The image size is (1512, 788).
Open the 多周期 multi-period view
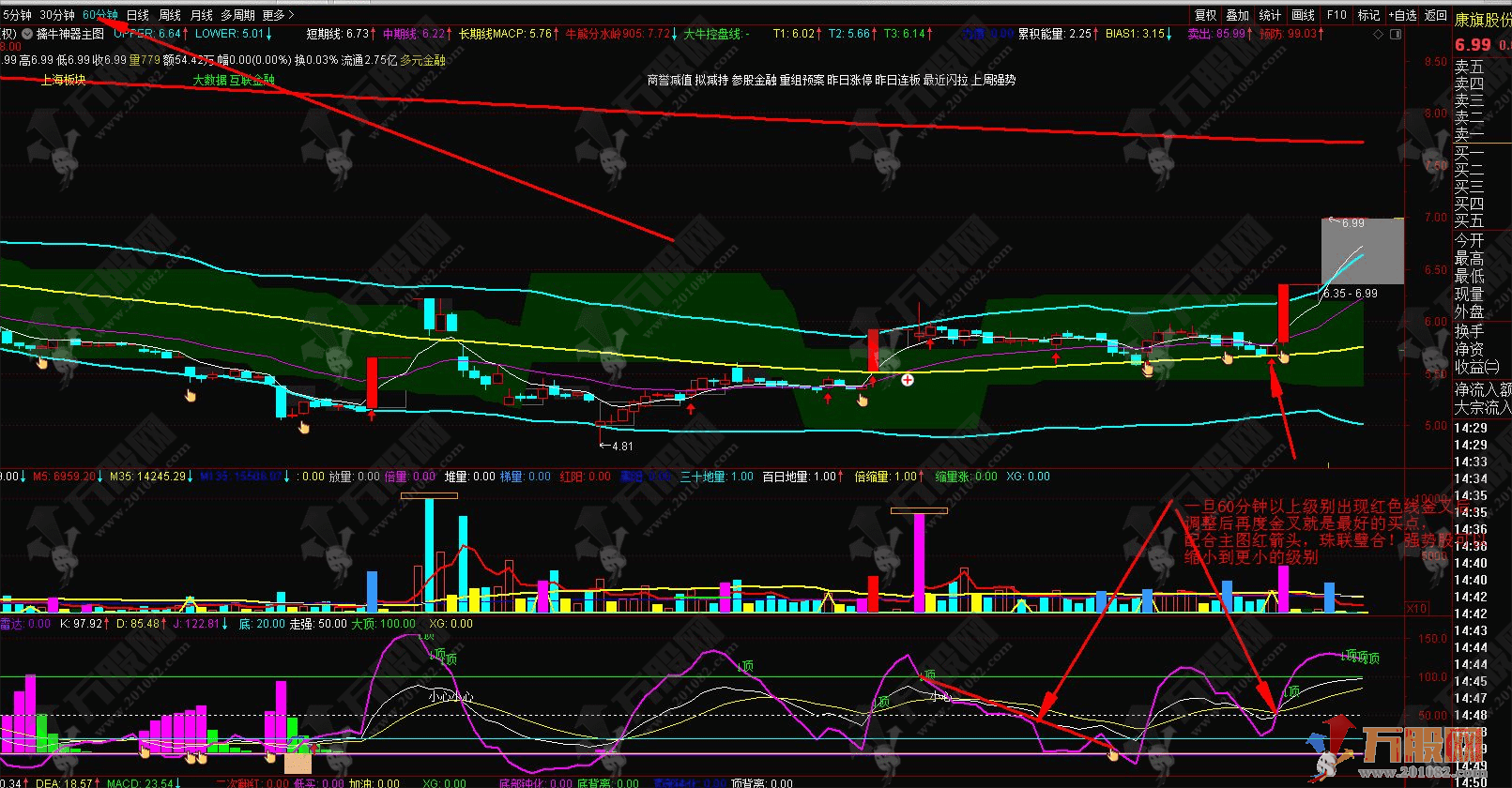237,15
